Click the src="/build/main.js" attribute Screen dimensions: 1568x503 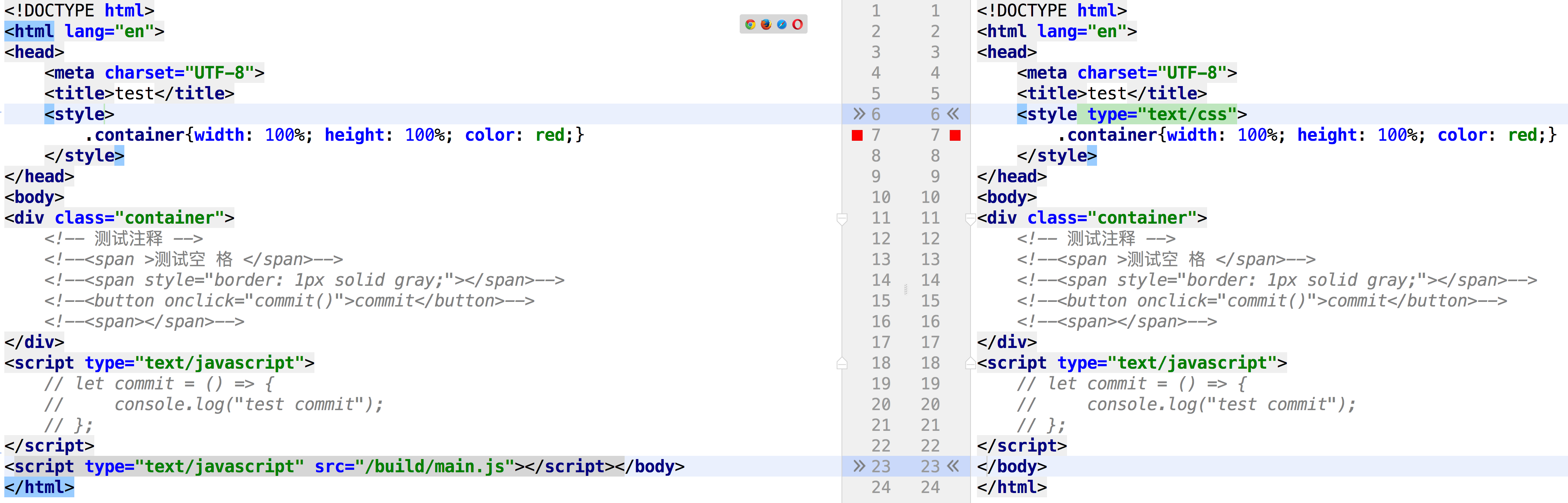414,467
